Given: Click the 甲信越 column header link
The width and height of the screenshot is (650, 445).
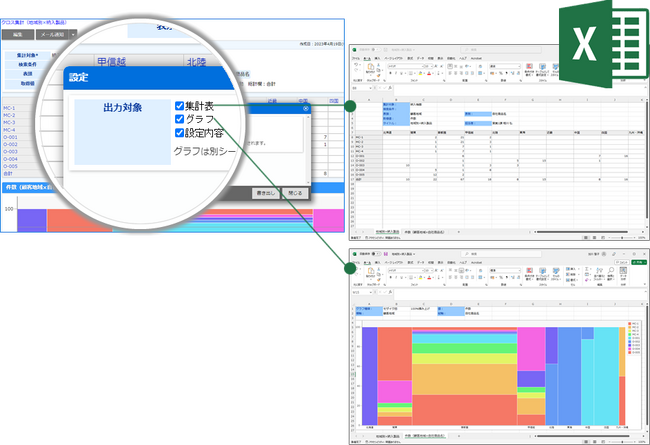Looking at the screenshot, I should click(x=112, y=62).
